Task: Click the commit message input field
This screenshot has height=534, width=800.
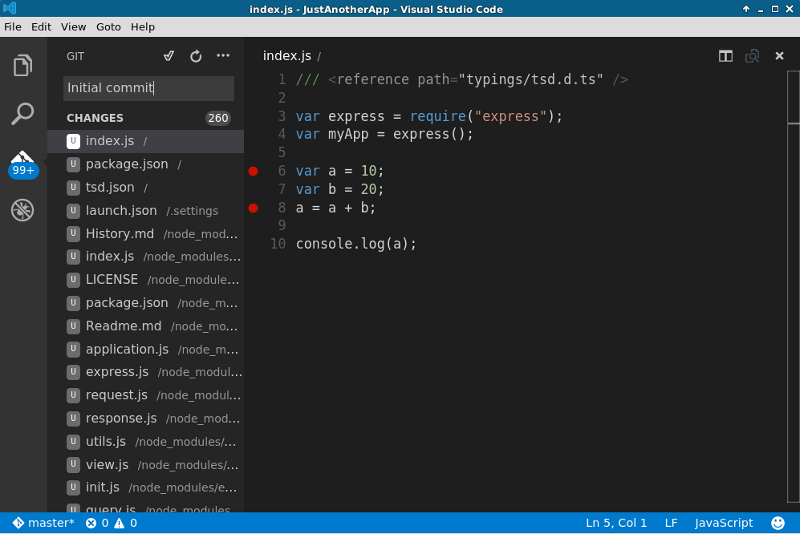Action: (x=148, y=88)
